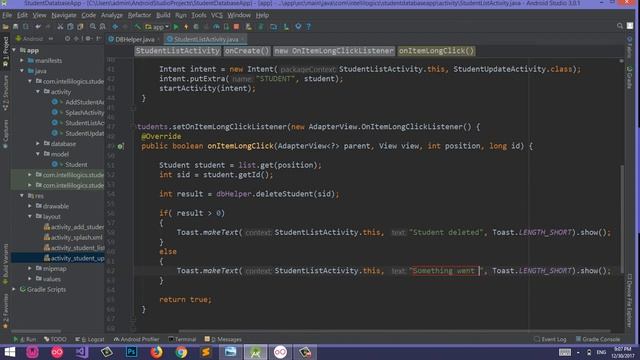This screenshot has width=640, height=360.
Task: Open the Android Profiler tool window
Action: click(x=137, y=339)
